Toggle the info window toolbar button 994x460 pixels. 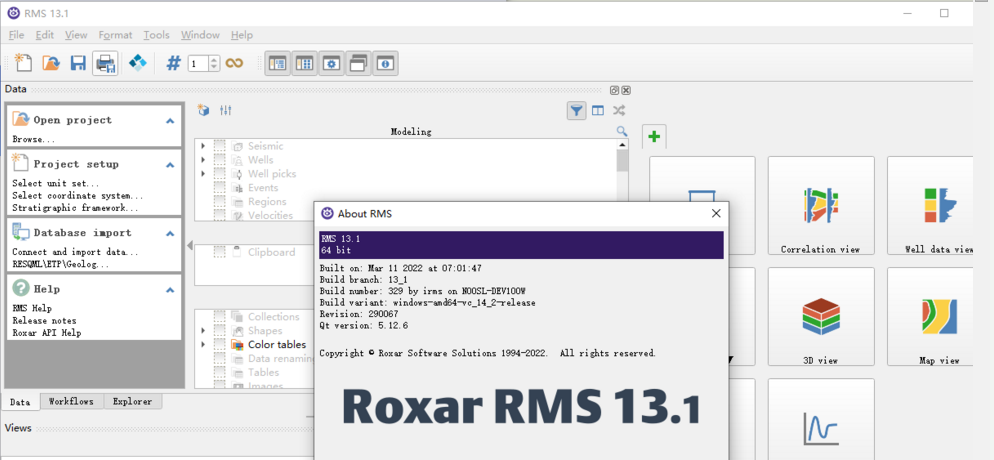pos(386,63)
